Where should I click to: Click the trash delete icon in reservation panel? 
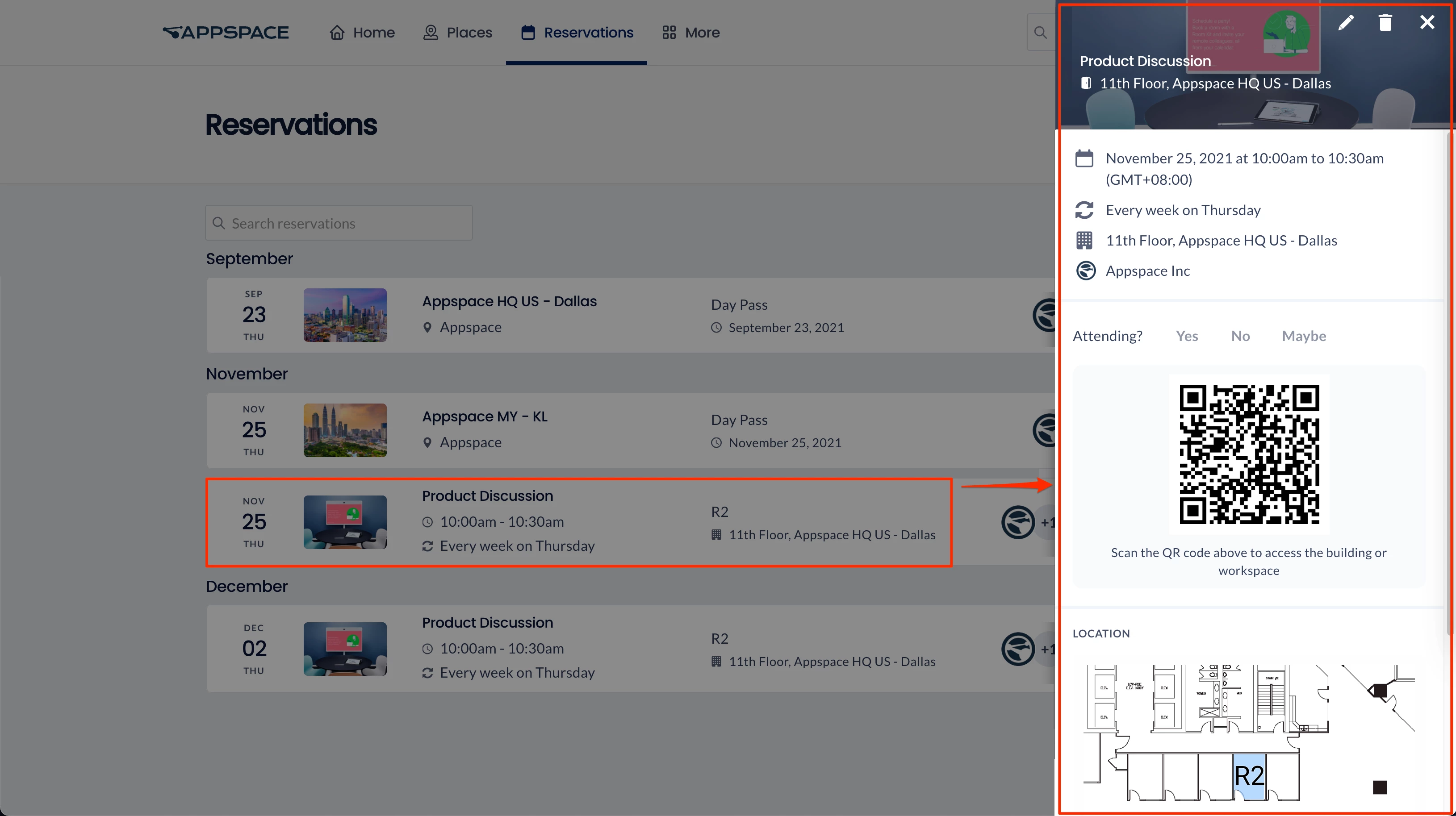click(x=1385, y=23)
